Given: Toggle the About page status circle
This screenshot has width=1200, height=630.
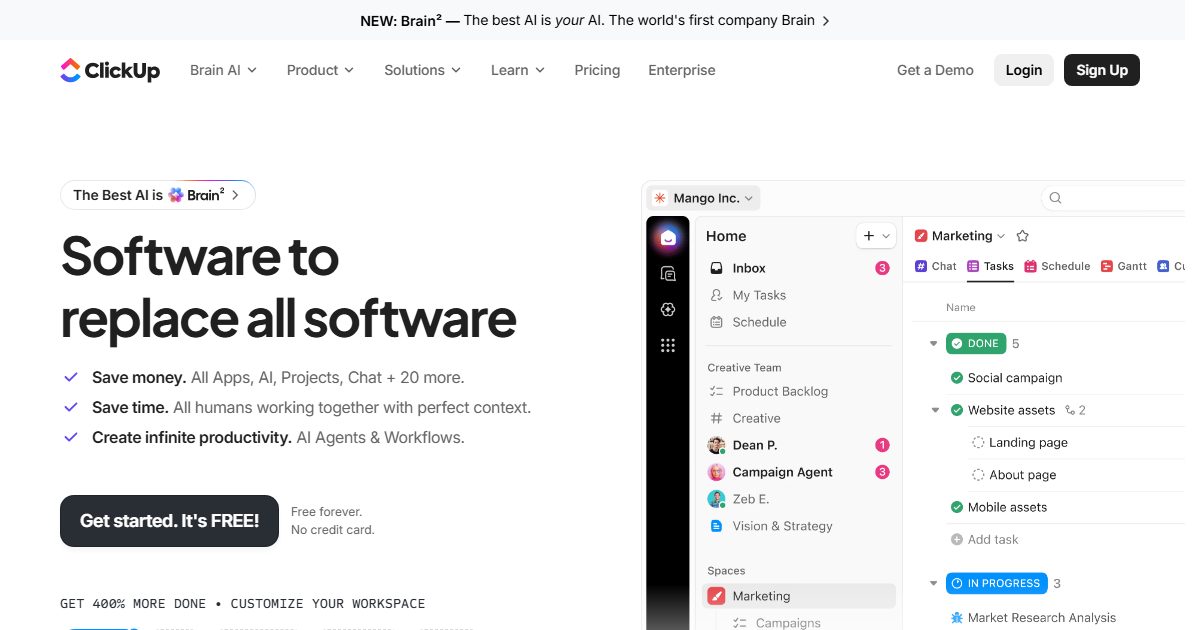Looking at the screenshot, I should tap(979, 475).
